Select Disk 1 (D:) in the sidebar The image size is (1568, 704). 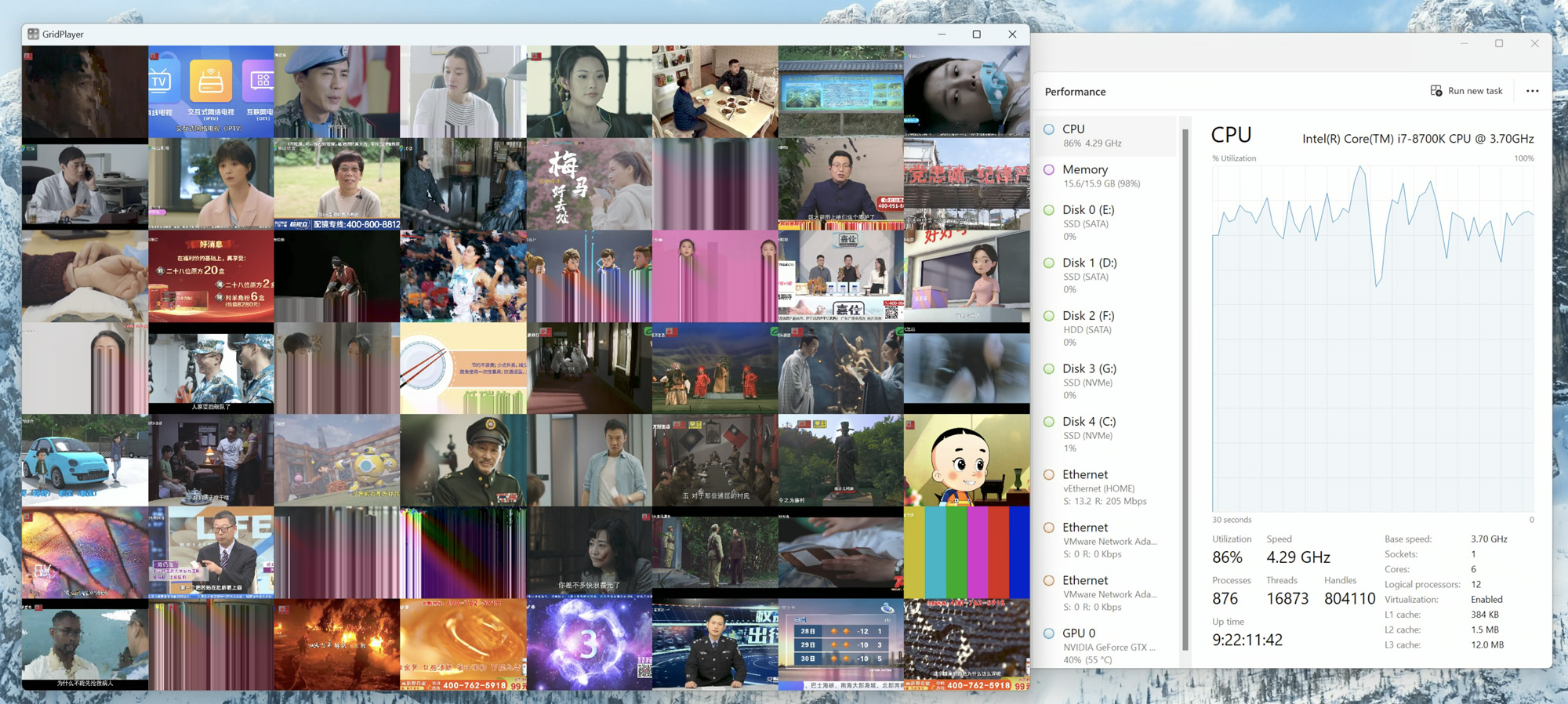coord(1107,275)
